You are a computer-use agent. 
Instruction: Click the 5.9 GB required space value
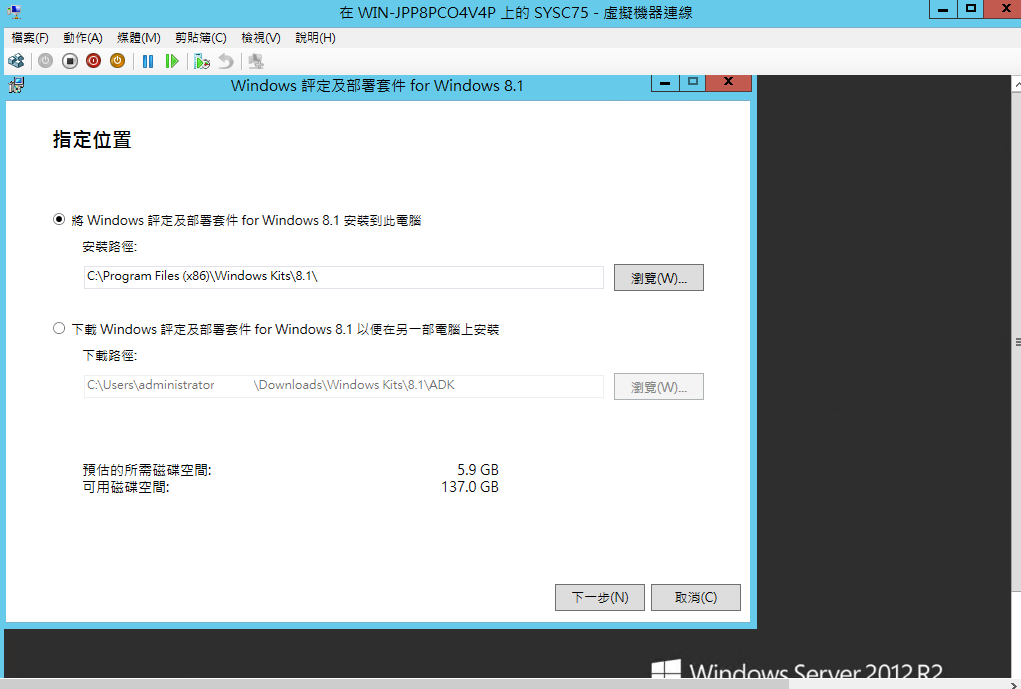tap(478, 470)
